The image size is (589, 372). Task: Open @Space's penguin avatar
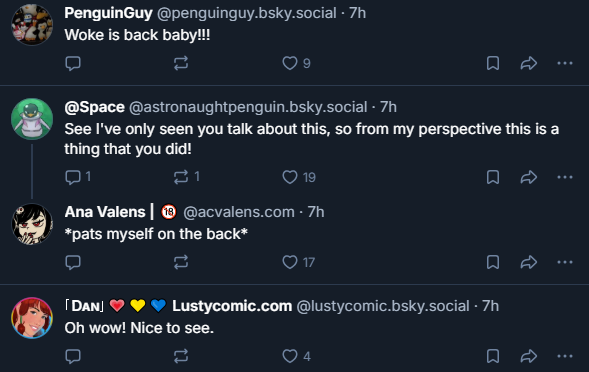point(32,119)
